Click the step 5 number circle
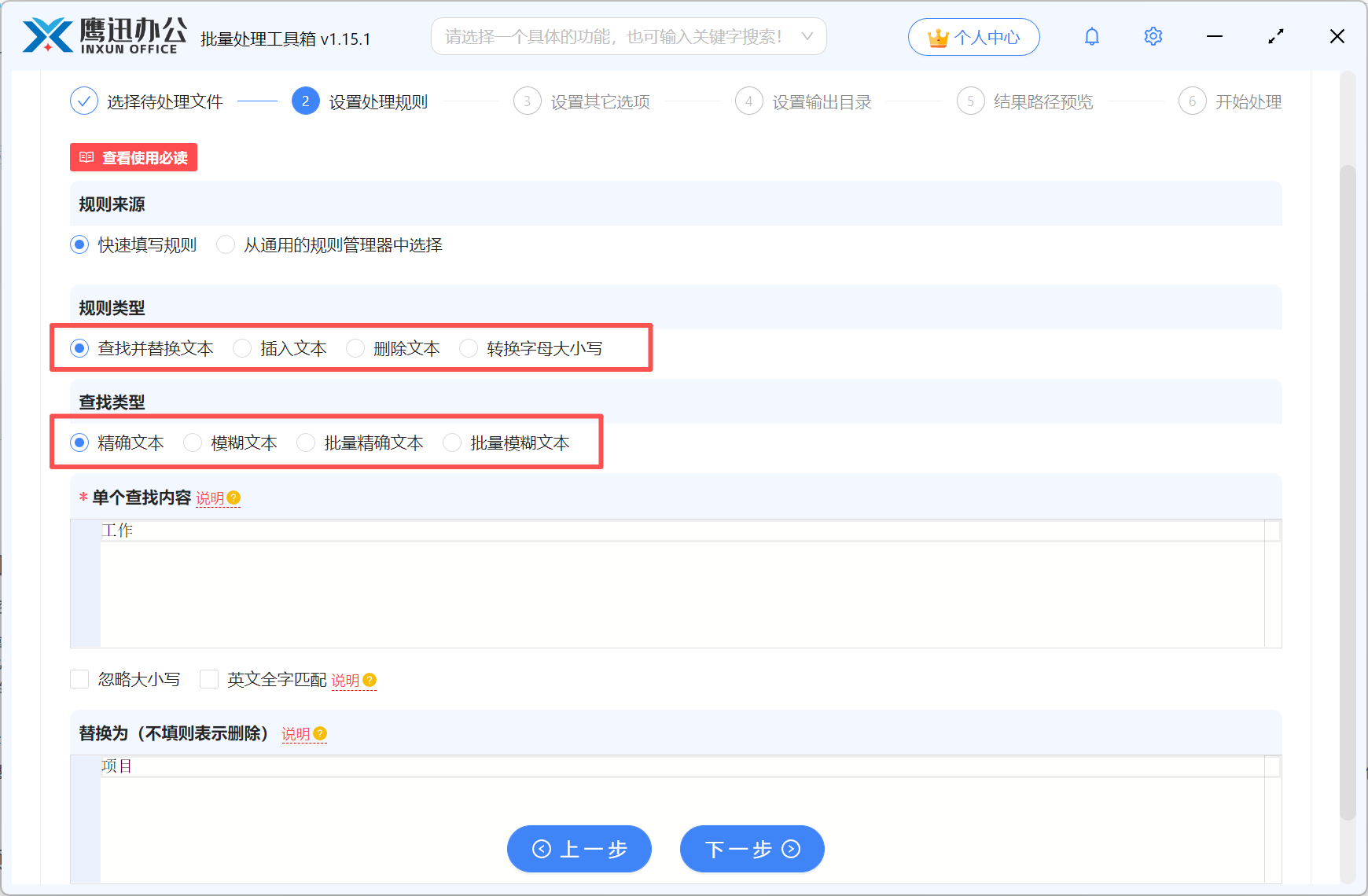The width and height of the screenshot is (1368, 896). pyautogui.click(x=971, y=101)
